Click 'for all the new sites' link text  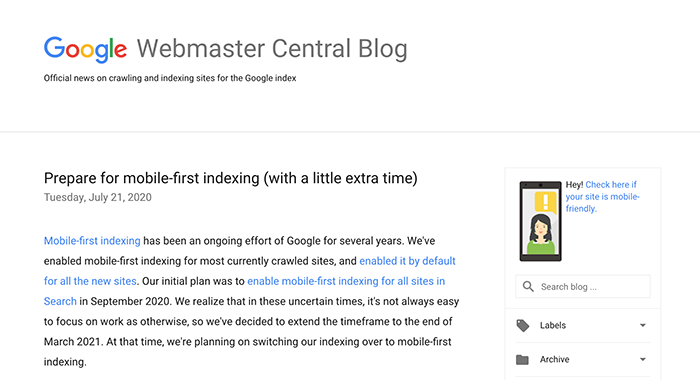click(x=90, y=281)
